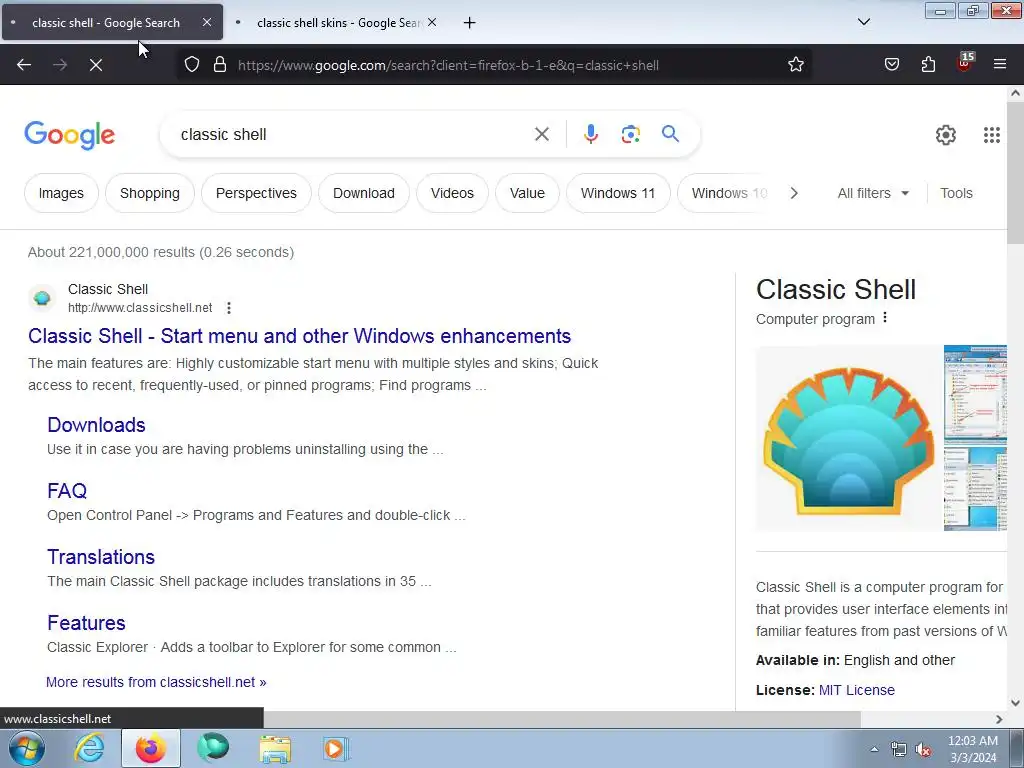The height and width of the screenshot is (768, 1024).
Task: Go back with the browser back arrow
Action: tap(24, 65)
